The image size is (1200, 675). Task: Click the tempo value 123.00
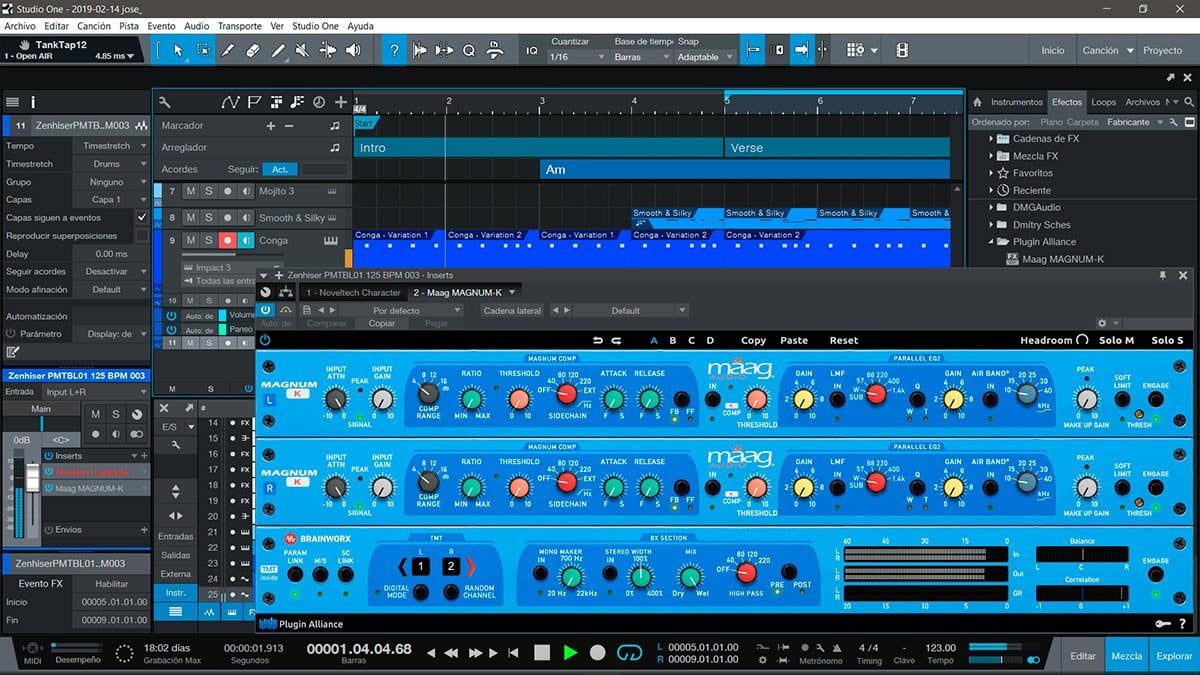(940, 647)
